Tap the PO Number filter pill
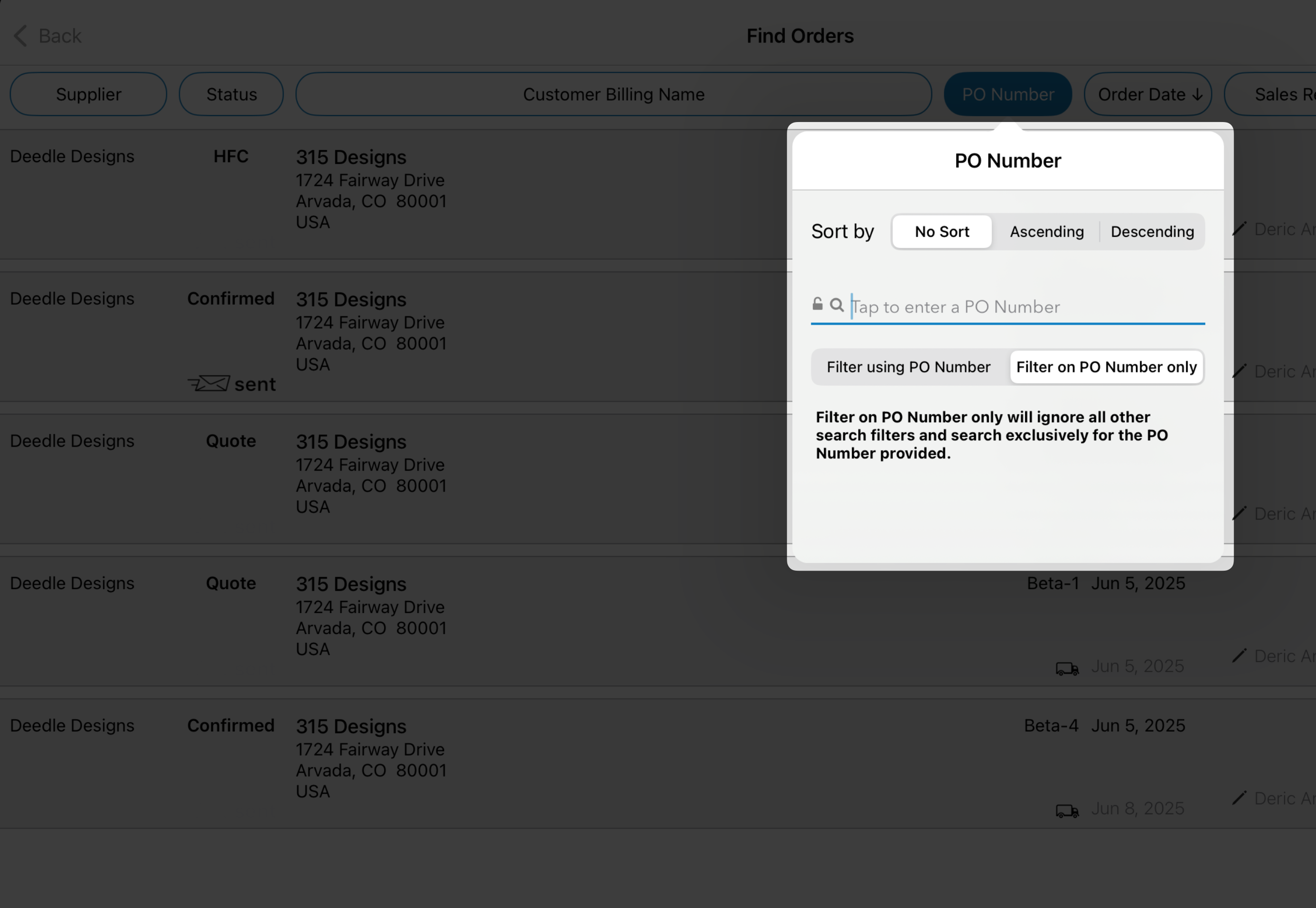Screen dimensions: 1316x908 (1008, 94)
